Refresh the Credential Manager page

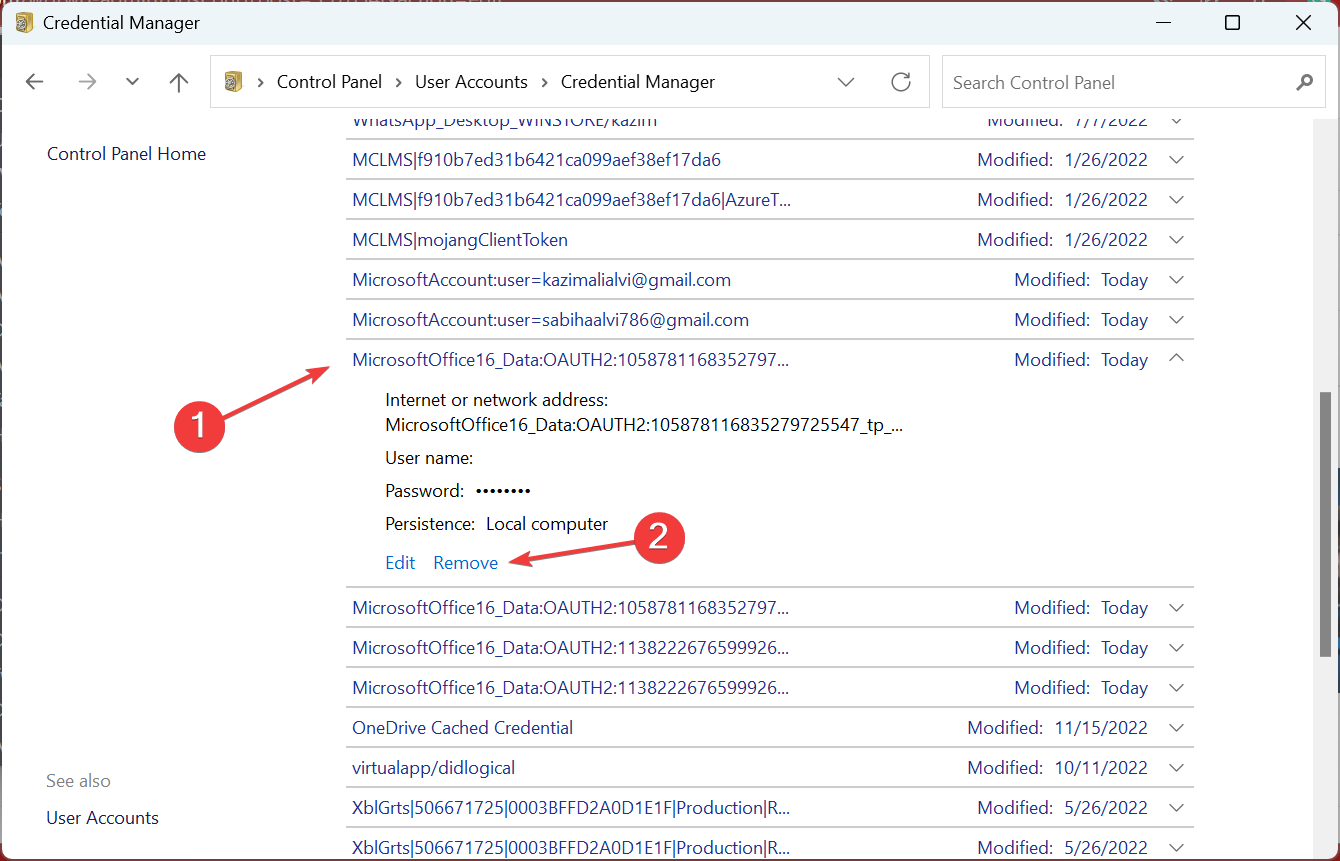point(900,82)
